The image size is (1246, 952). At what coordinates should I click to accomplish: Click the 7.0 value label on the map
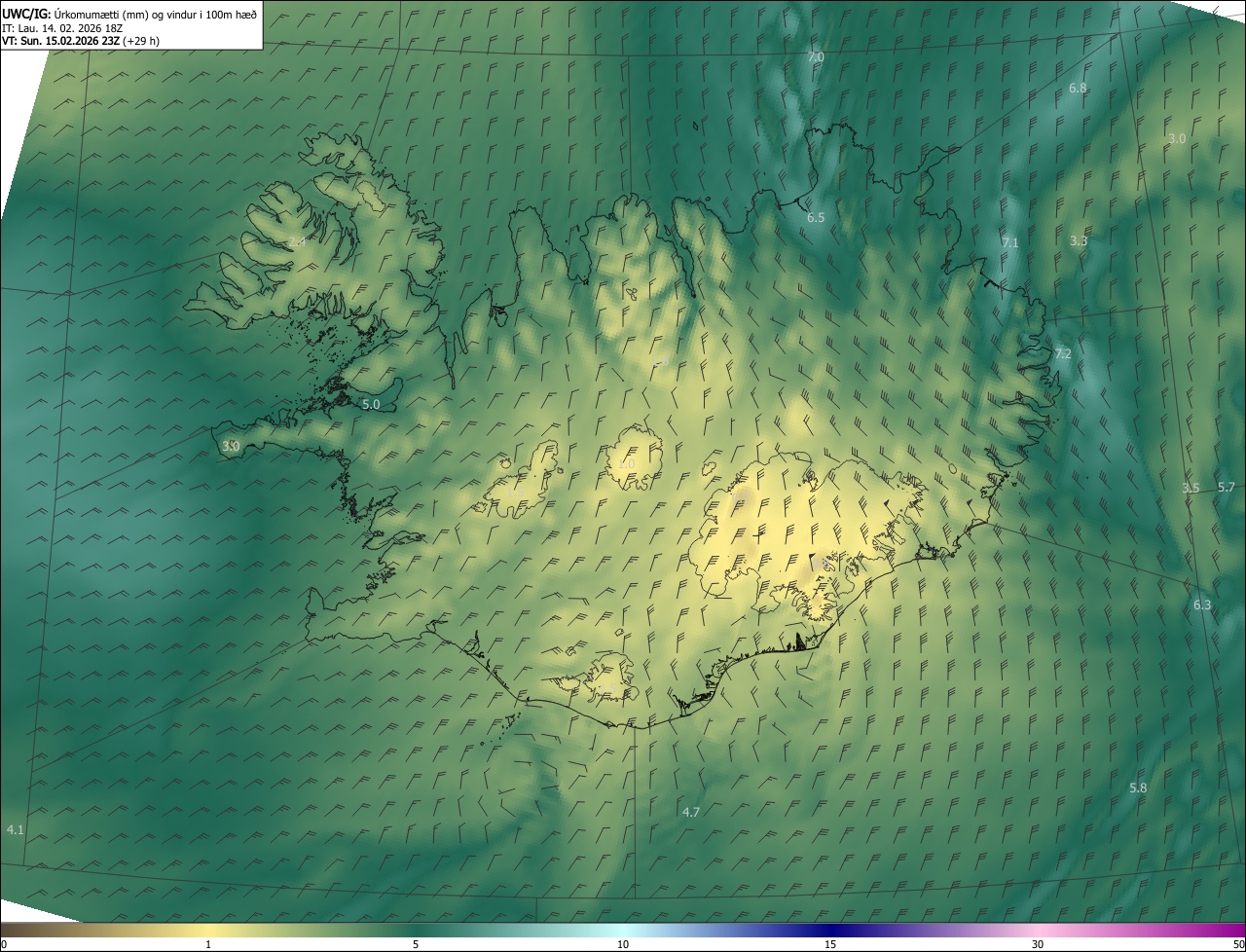point(816,57)
